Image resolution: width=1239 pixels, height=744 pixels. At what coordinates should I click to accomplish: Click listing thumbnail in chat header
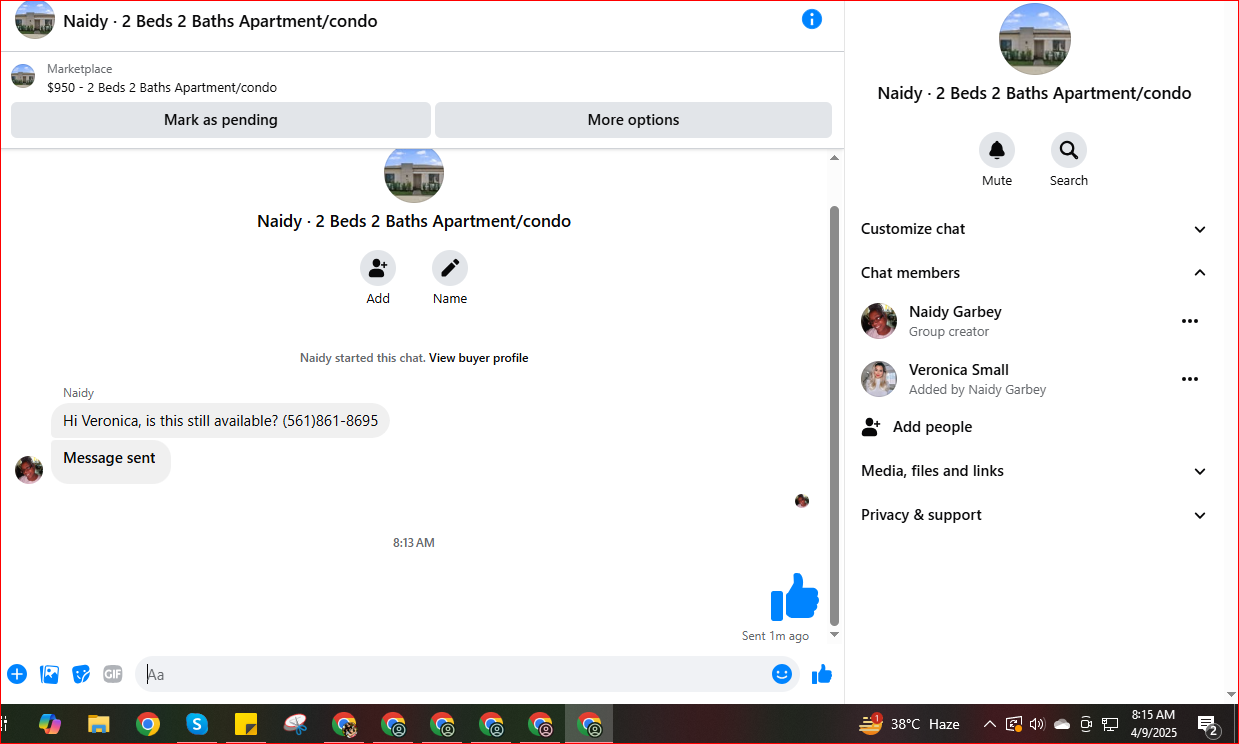tap(35, 19)
